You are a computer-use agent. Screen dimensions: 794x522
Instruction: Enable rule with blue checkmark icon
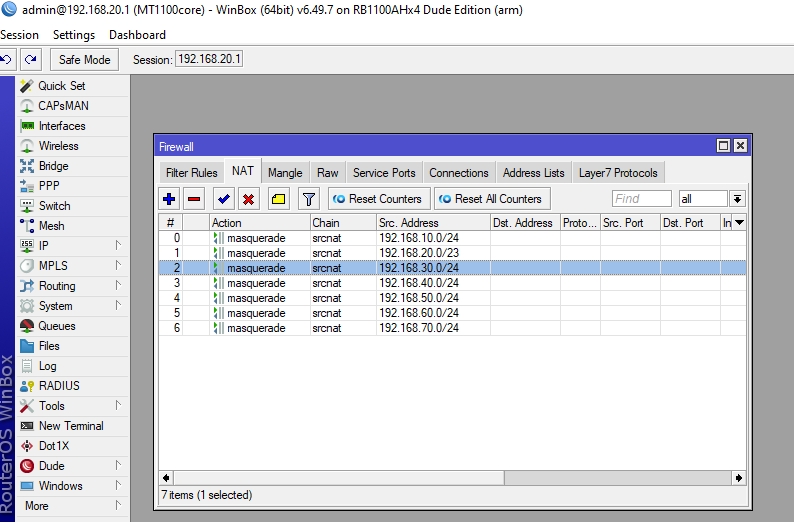tap(223, 199)
